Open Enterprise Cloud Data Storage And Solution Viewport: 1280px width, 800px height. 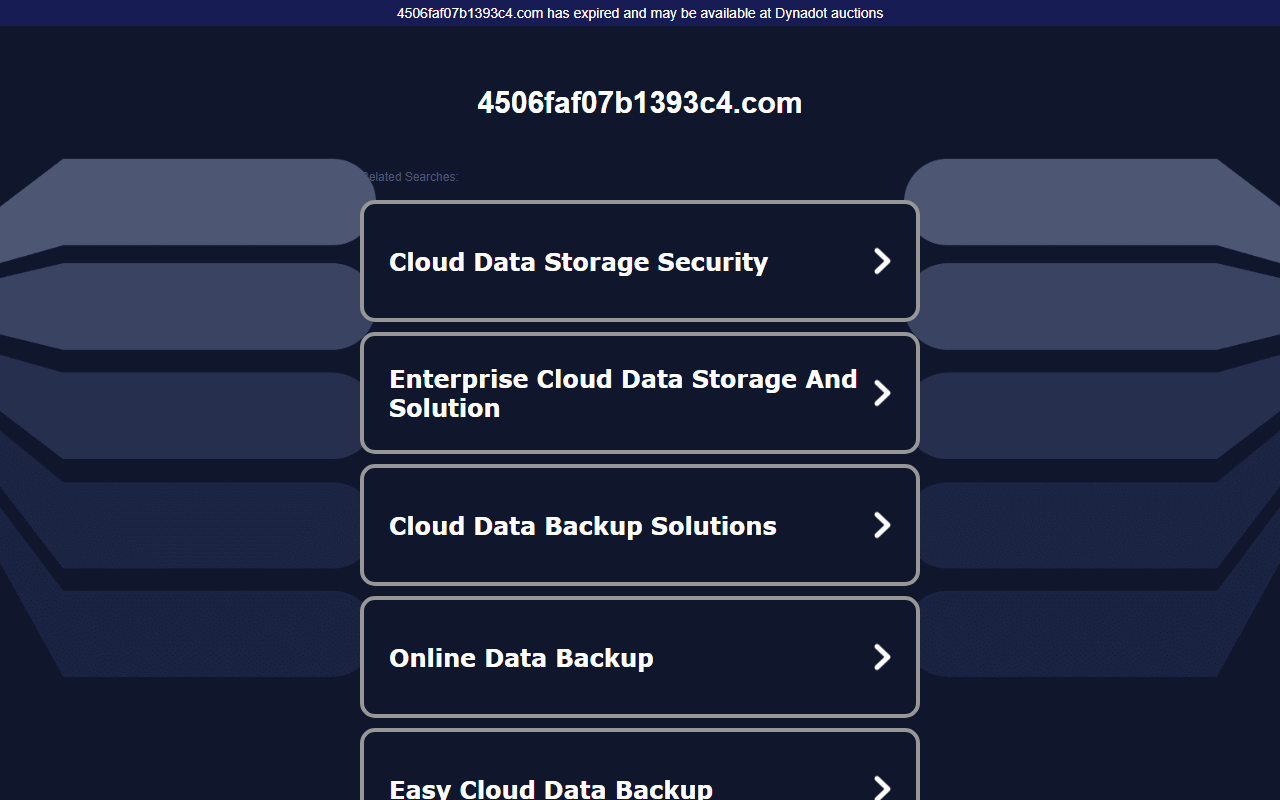(640, 393)
